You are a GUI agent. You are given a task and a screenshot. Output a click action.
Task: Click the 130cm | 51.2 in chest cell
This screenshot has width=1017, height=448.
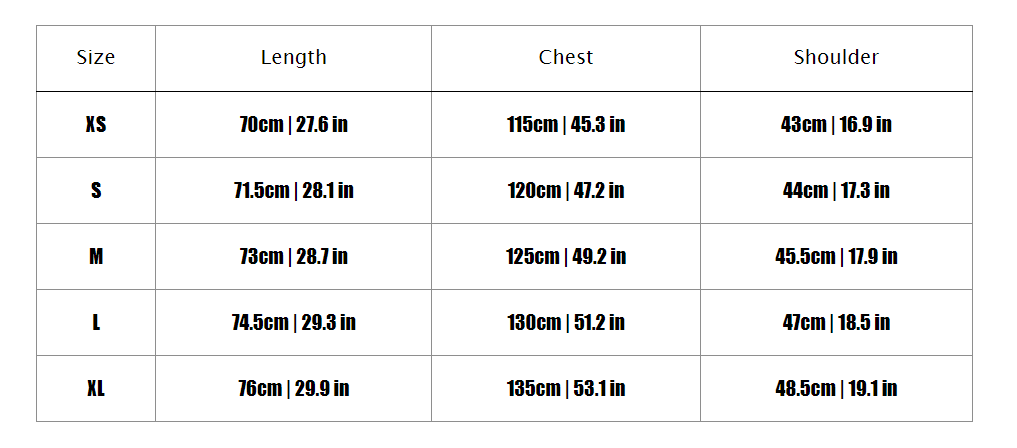coord(566,323)
